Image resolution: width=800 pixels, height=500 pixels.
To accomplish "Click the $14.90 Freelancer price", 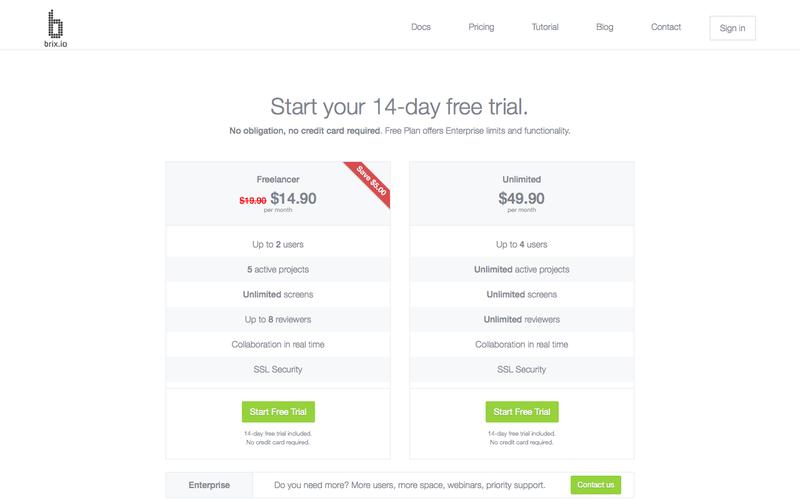I will click(294, 199).
